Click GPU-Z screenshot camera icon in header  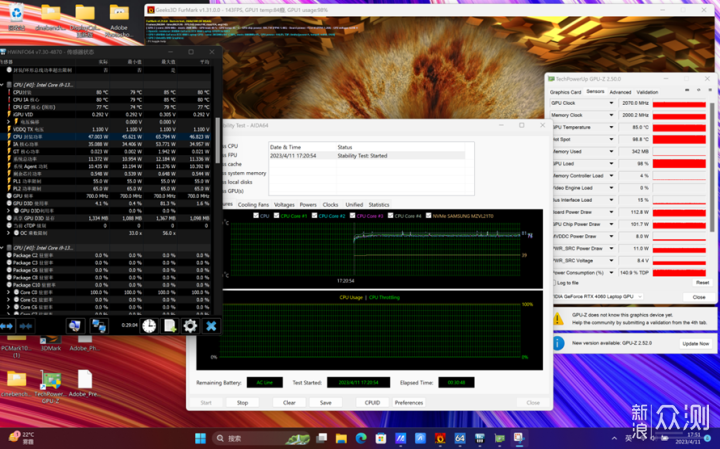(687, 90)
